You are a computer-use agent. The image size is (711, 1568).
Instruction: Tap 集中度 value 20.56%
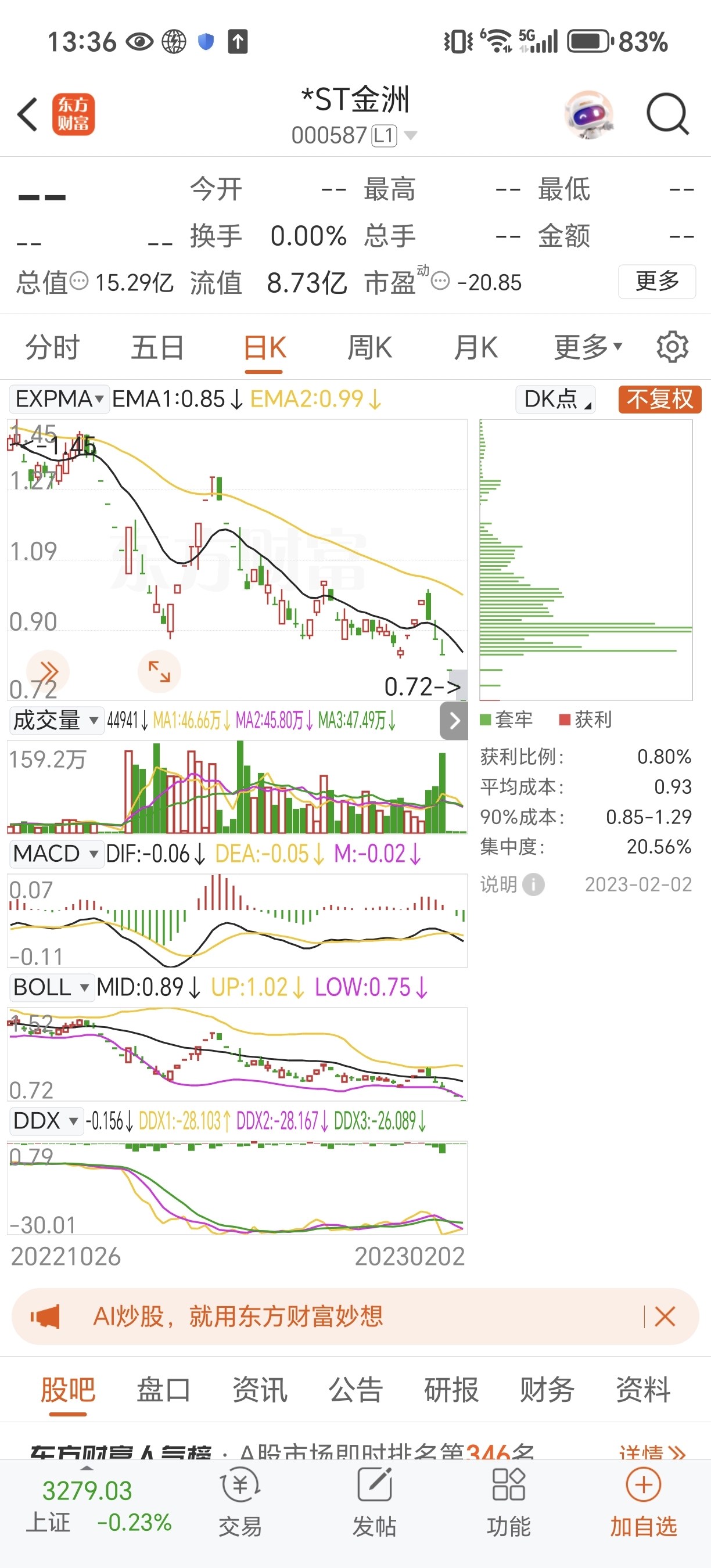[x=659, y=846]
